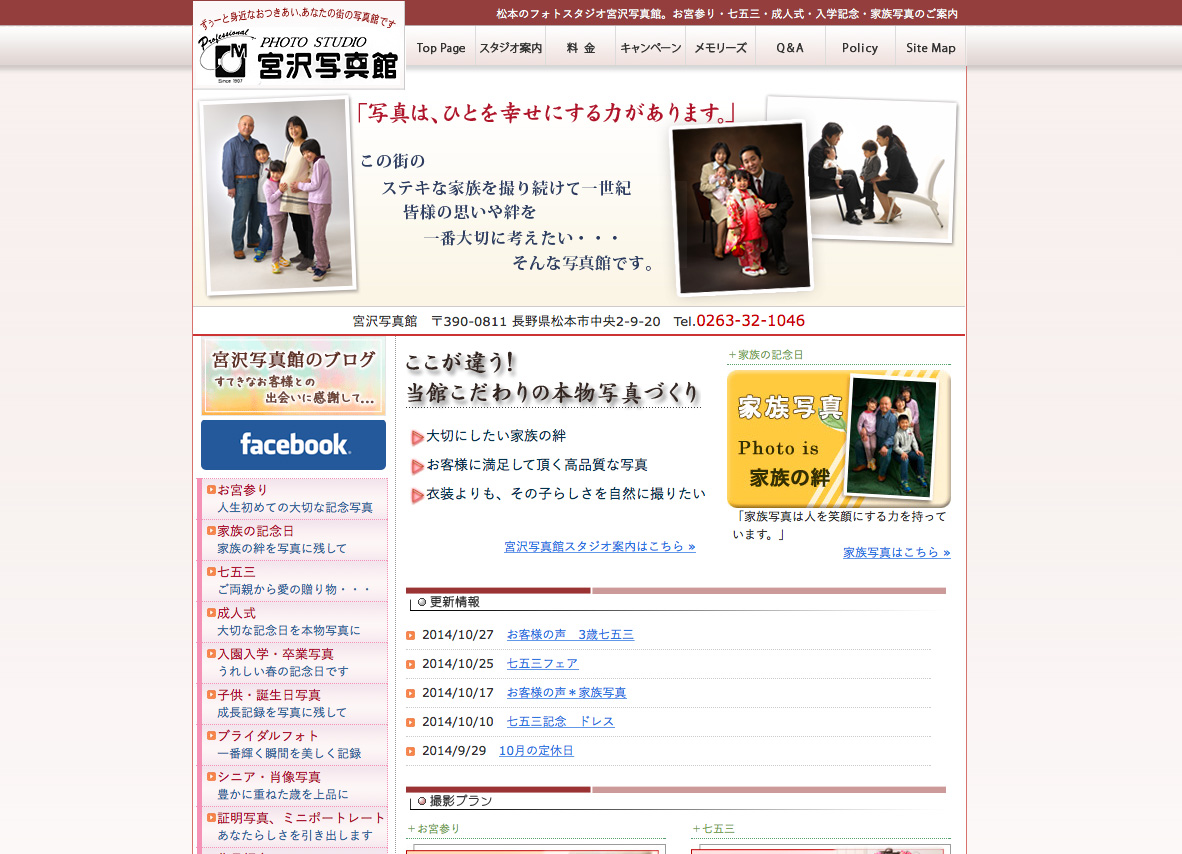The image size is (1182, 854).
Task: Select お宮参り in the left sidebar
Action: [x=243, y=490]
